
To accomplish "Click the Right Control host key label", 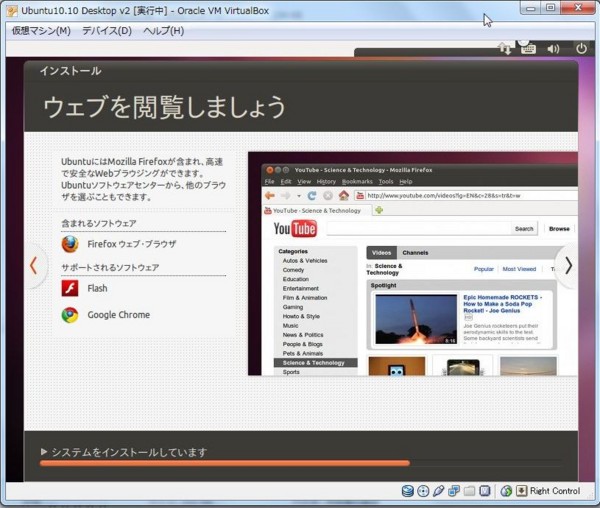I will point(555,491).
